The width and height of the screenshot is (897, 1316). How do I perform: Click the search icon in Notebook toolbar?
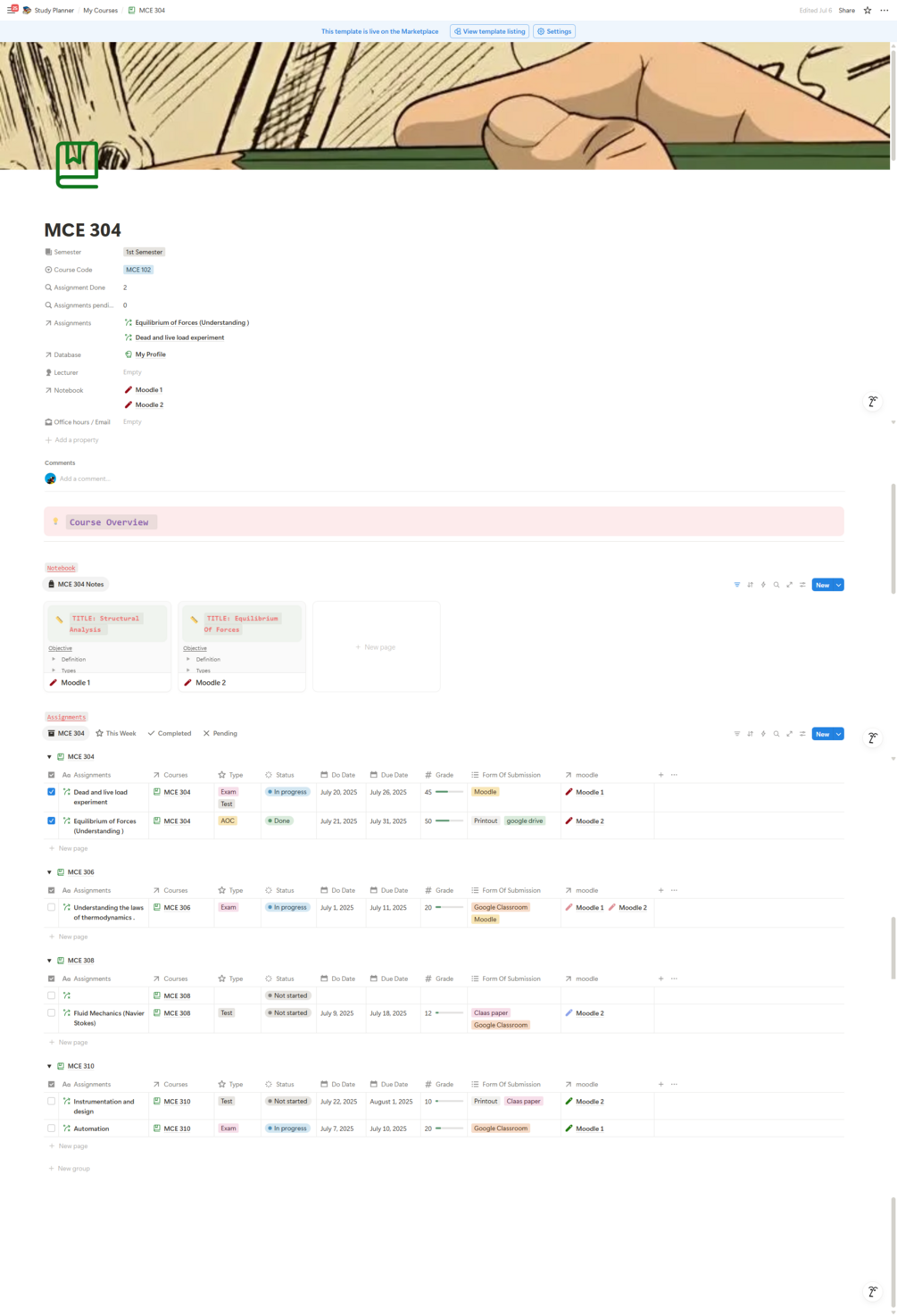click(777, 585)
